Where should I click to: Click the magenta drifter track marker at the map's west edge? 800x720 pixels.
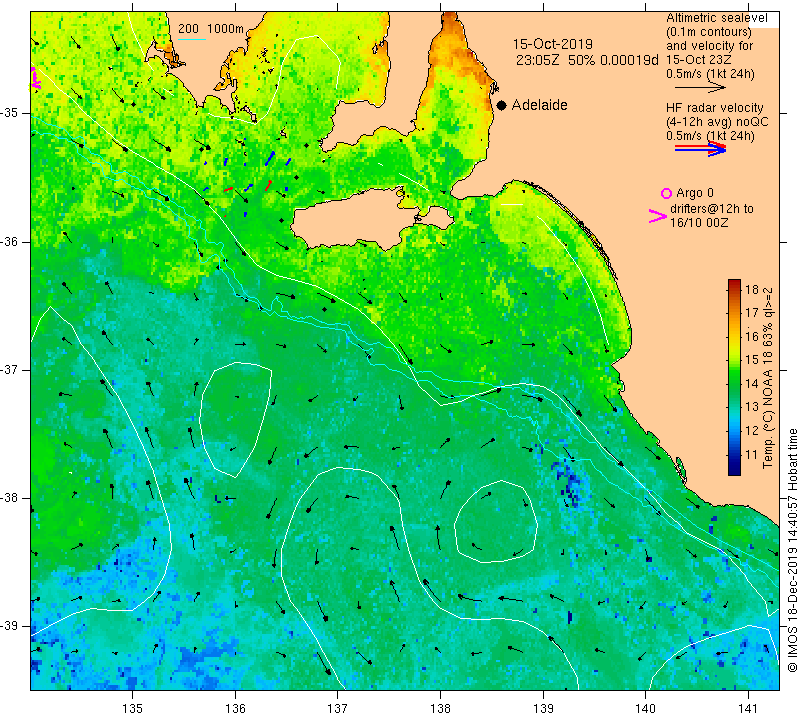[x=35, y=78]
